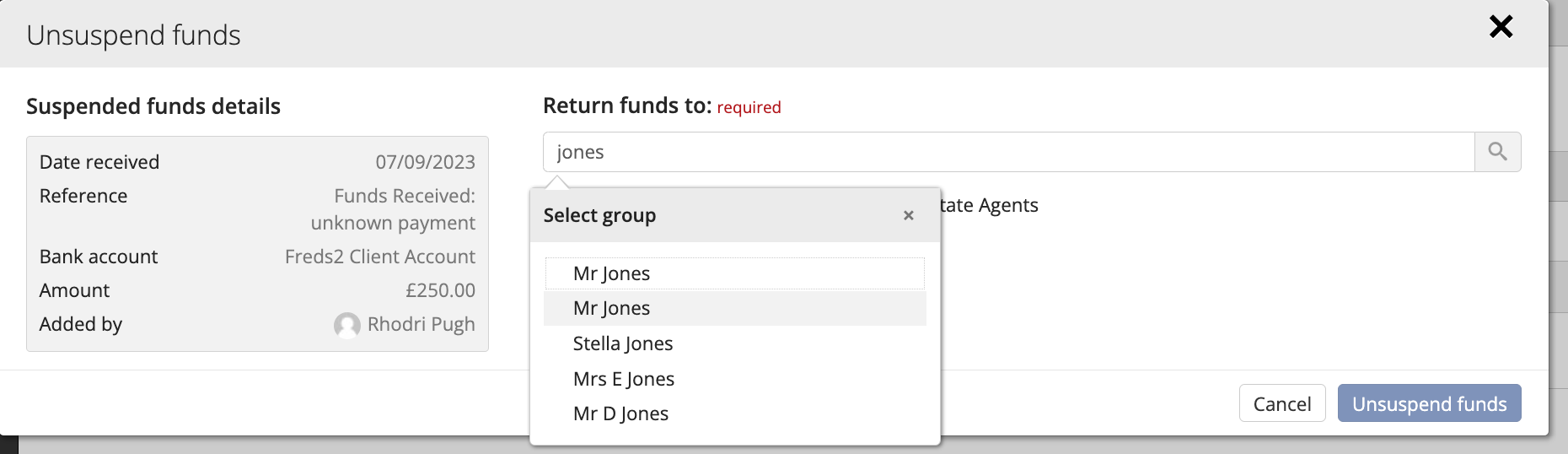The image size is (1568, 454).
Task: Click the 07/09/2023 date received value
Action: (425, 162)
